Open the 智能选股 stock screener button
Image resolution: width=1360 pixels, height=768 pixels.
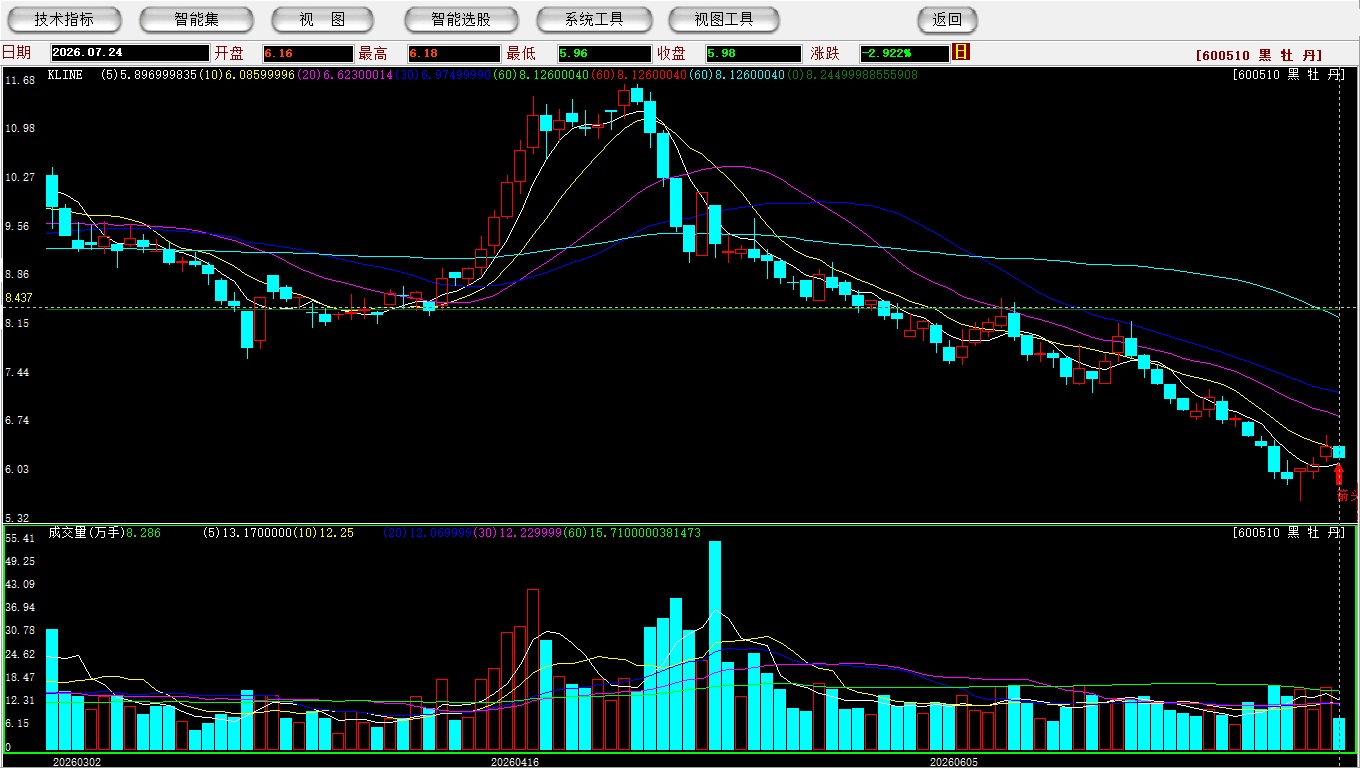tap(461, 19)
